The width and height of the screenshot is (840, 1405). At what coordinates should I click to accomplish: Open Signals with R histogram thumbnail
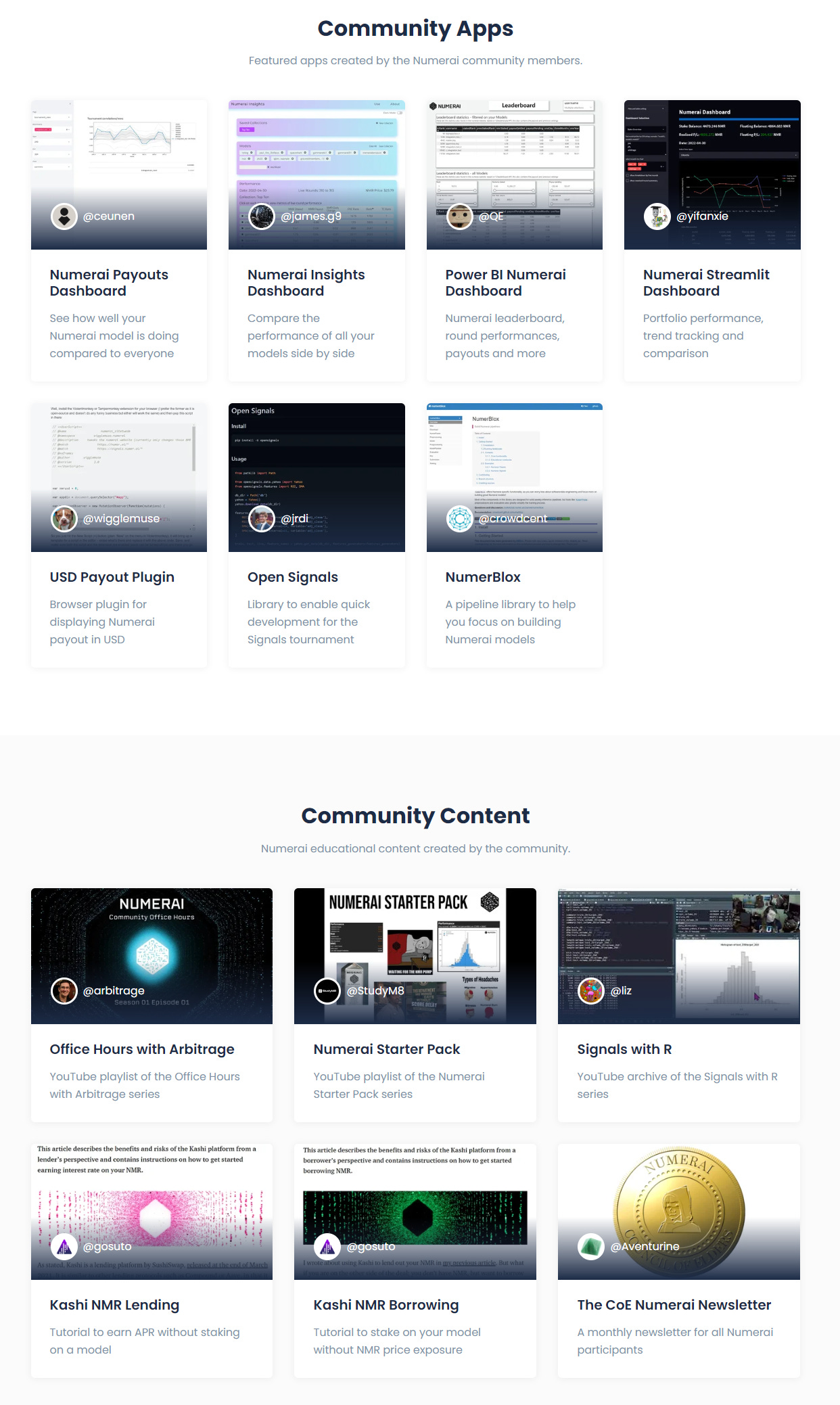[x=679, y=956]
